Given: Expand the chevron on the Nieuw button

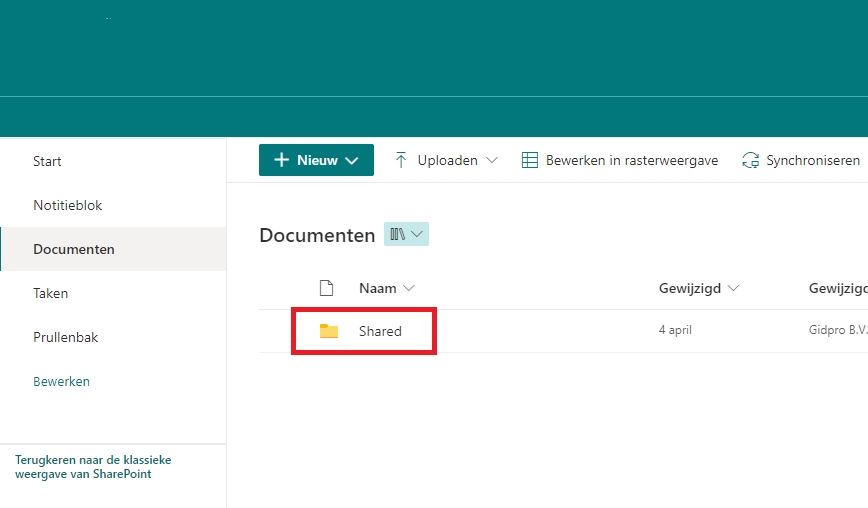Looking at the screenshot, I should pyautogui.click(x=352, y=160).
